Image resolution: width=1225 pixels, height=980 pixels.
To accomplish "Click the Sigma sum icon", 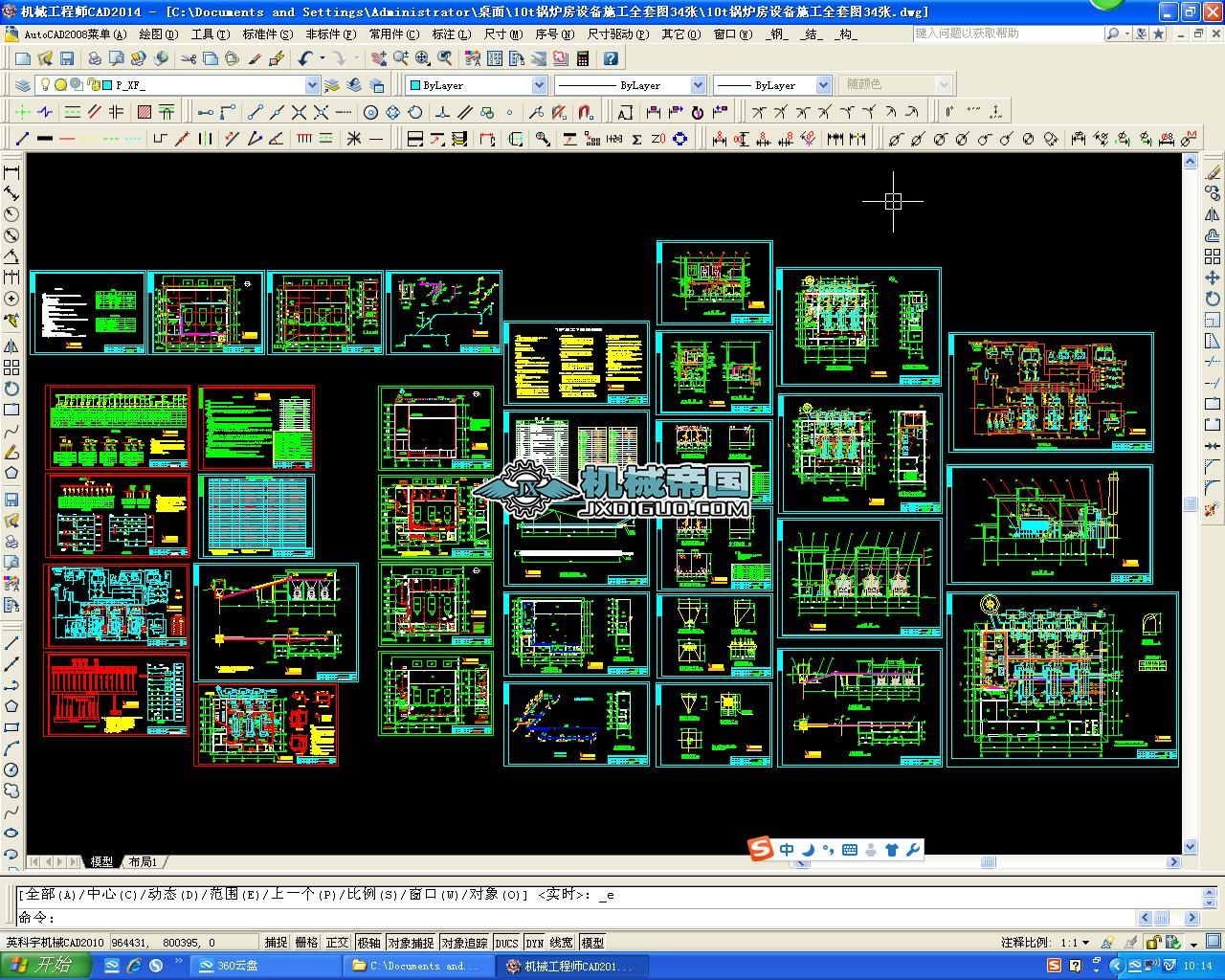I will pos(636,139).
